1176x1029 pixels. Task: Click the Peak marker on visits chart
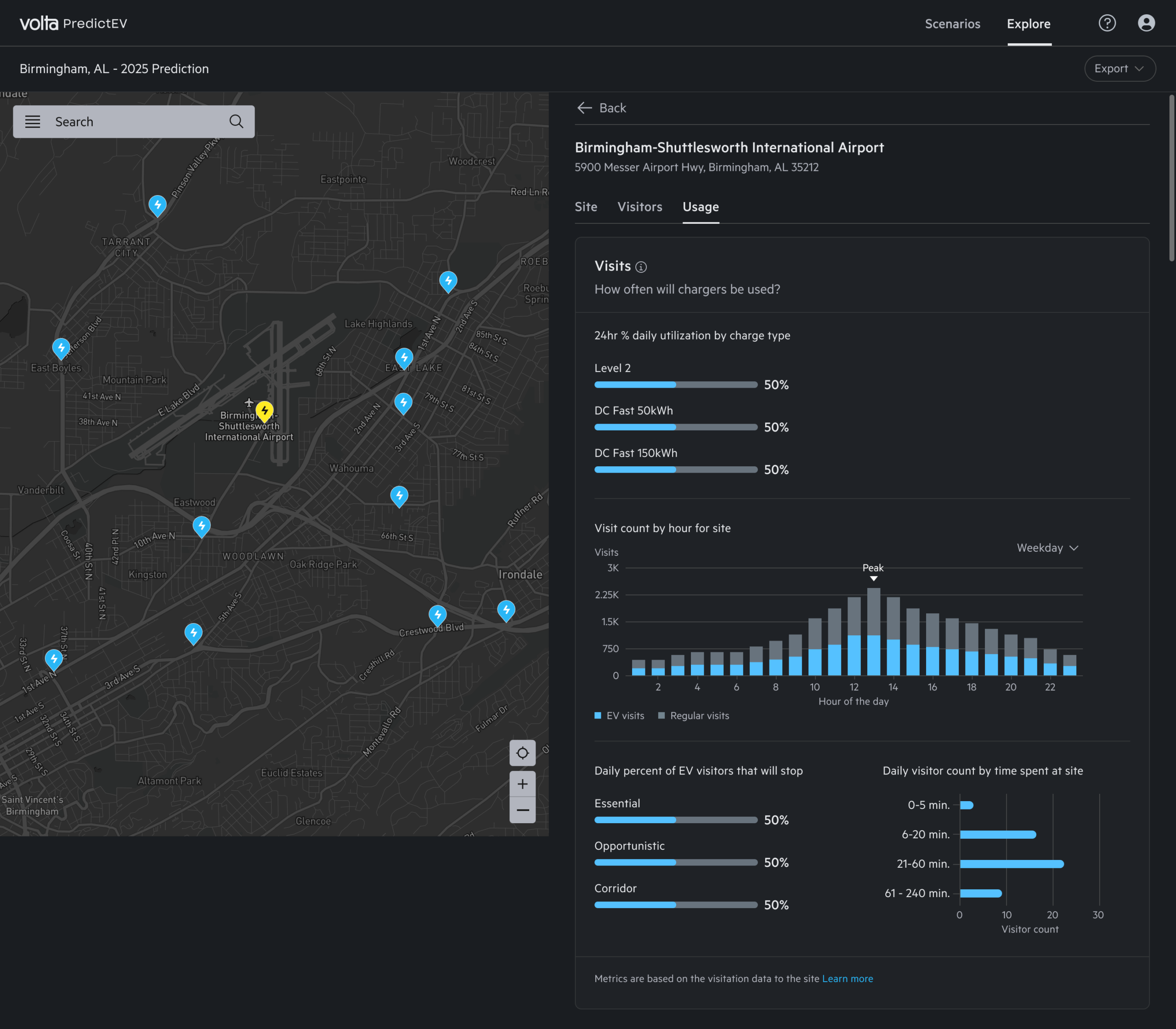(x=873, y=572)
